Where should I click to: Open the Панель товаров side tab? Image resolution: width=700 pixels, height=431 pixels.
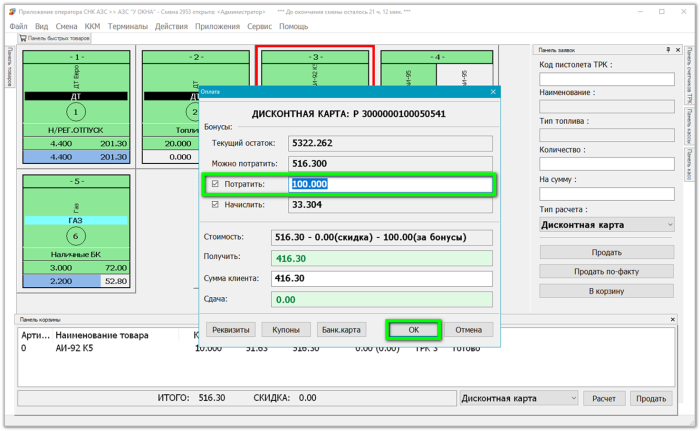(10, 67)
